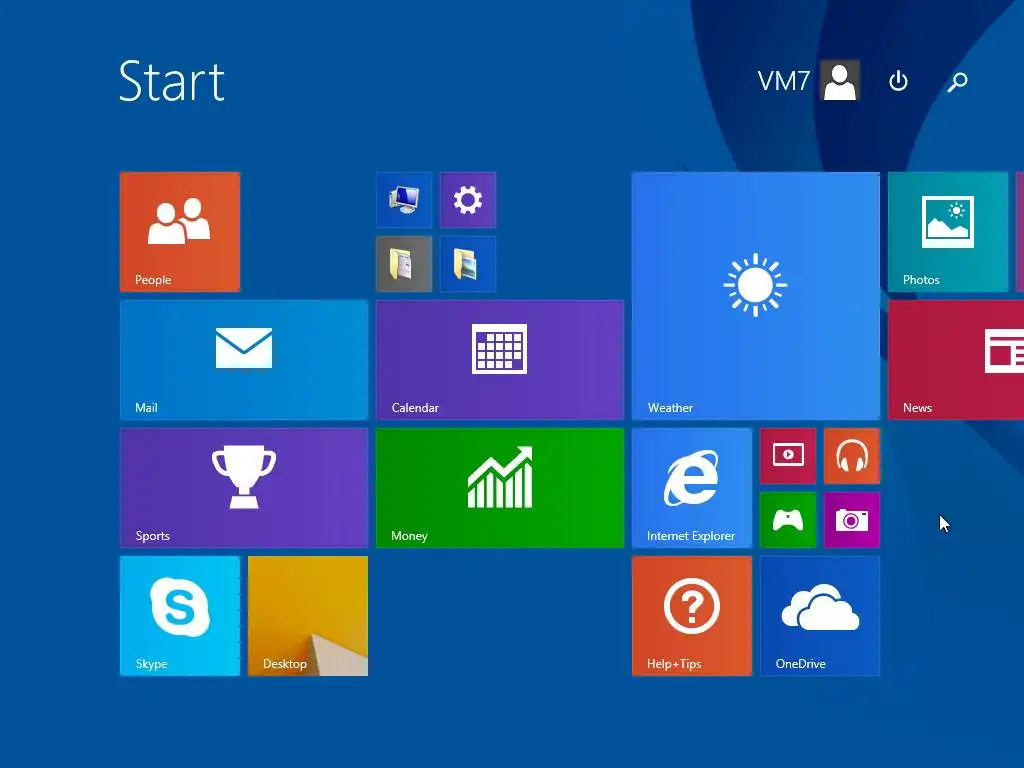This screenshot has width=1024, height=768.
Task: Open the Weather tile
Action: (x=756, y=296)
